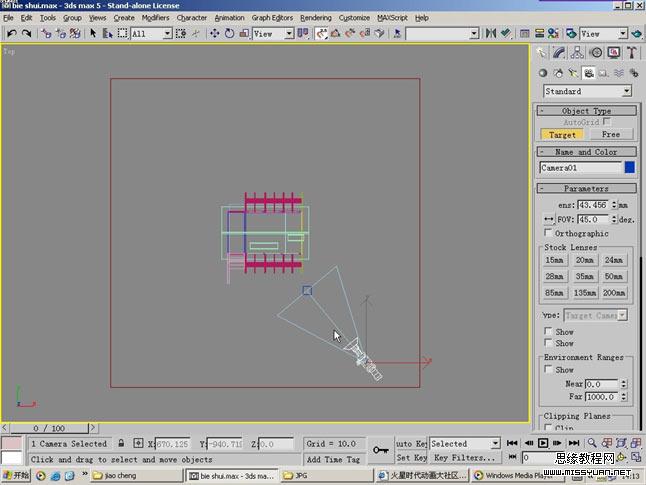Open the Motion command panel tab

595,52
